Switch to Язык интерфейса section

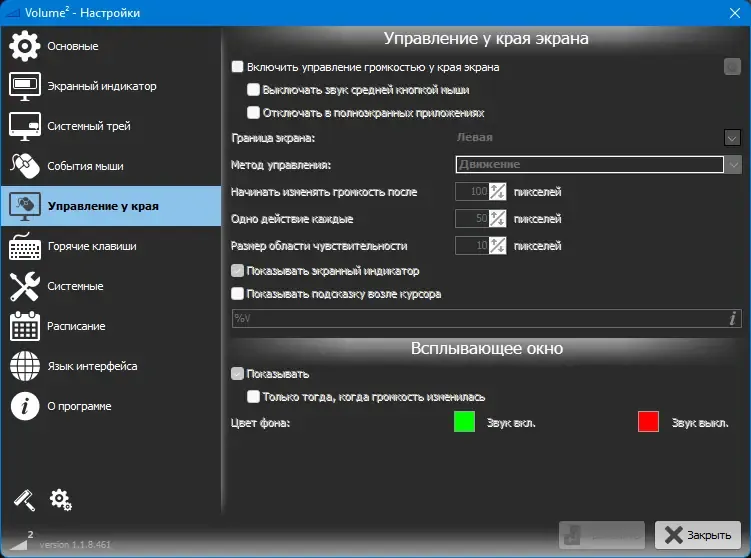point(111,366)
